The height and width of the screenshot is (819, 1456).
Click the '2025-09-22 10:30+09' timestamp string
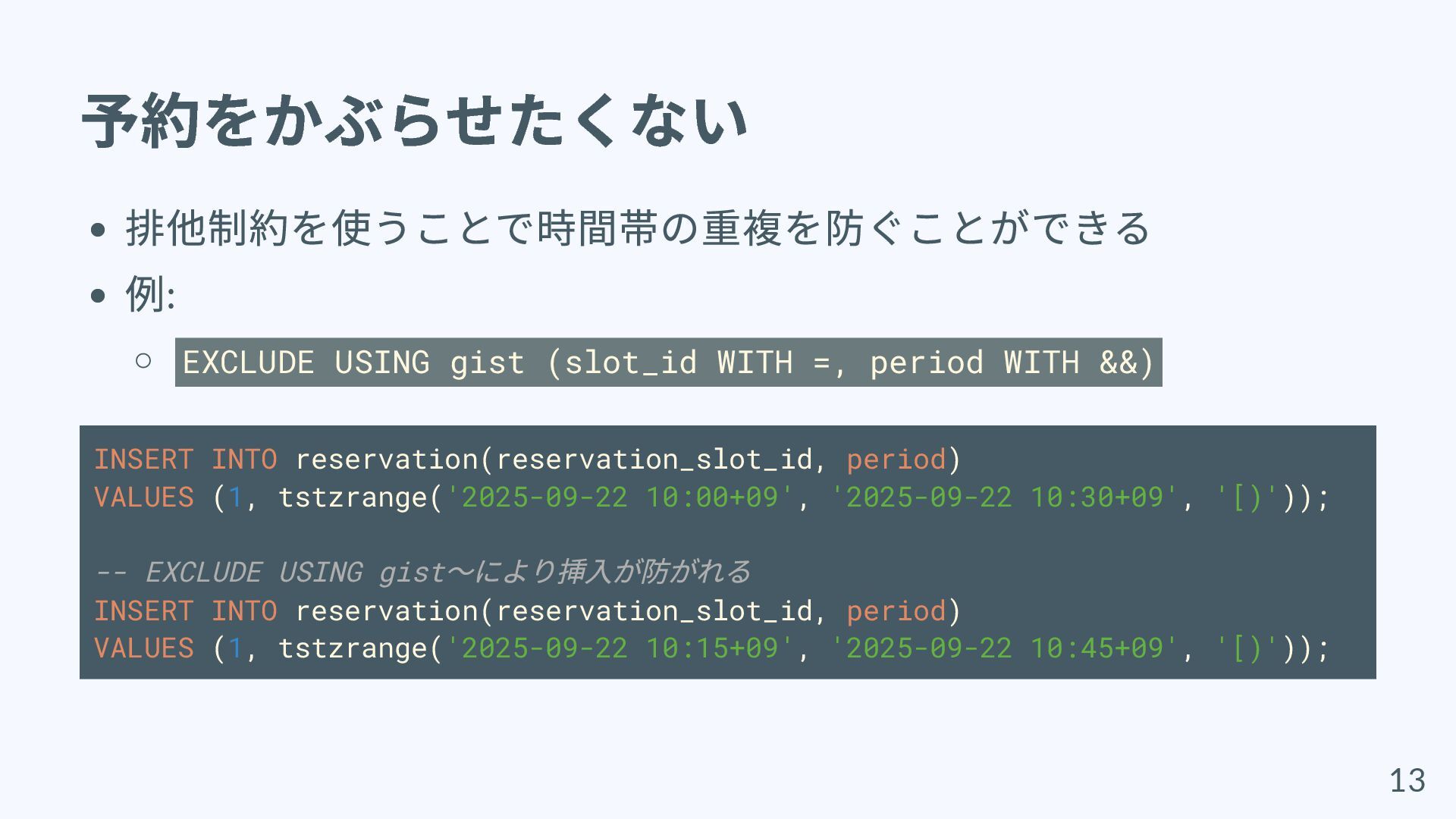coord(1004,497)
